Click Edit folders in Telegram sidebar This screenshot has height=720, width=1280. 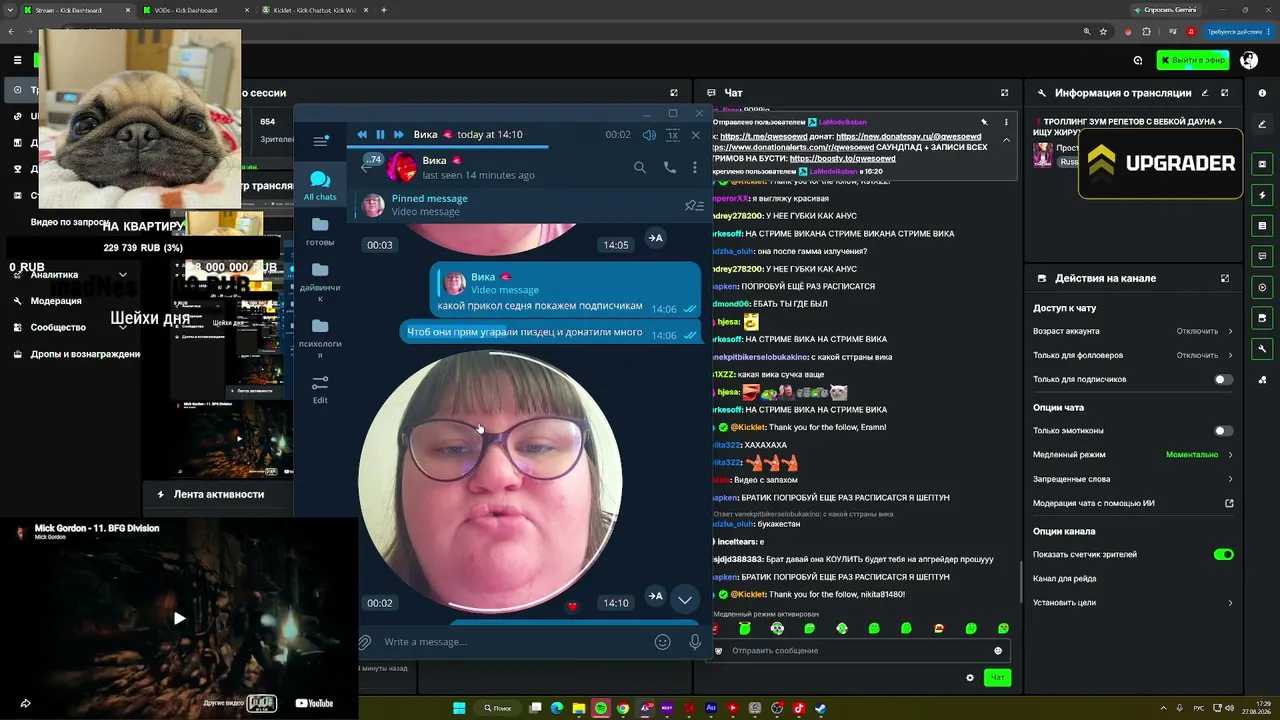(320, 389)
